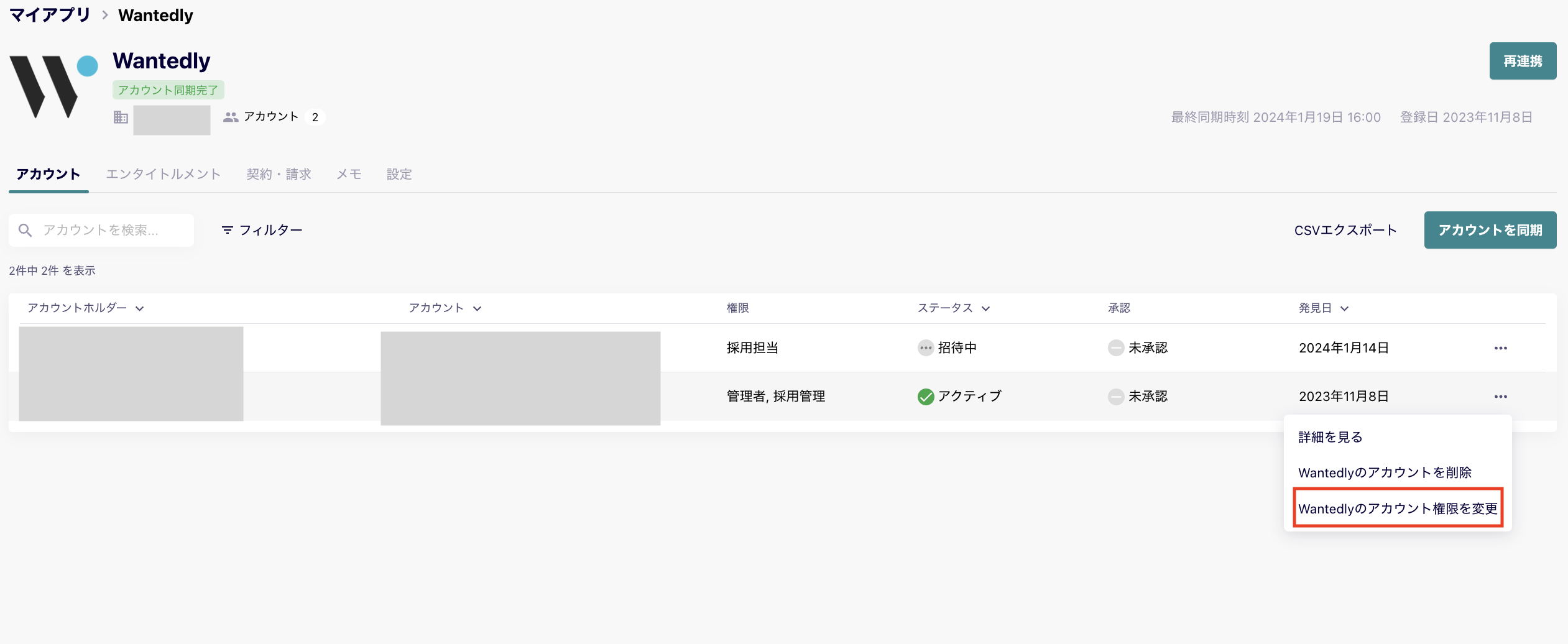Image resolution: width=1568 pixels, height=644 pixels.
Task: Click the account people icon
Action: 231,117
